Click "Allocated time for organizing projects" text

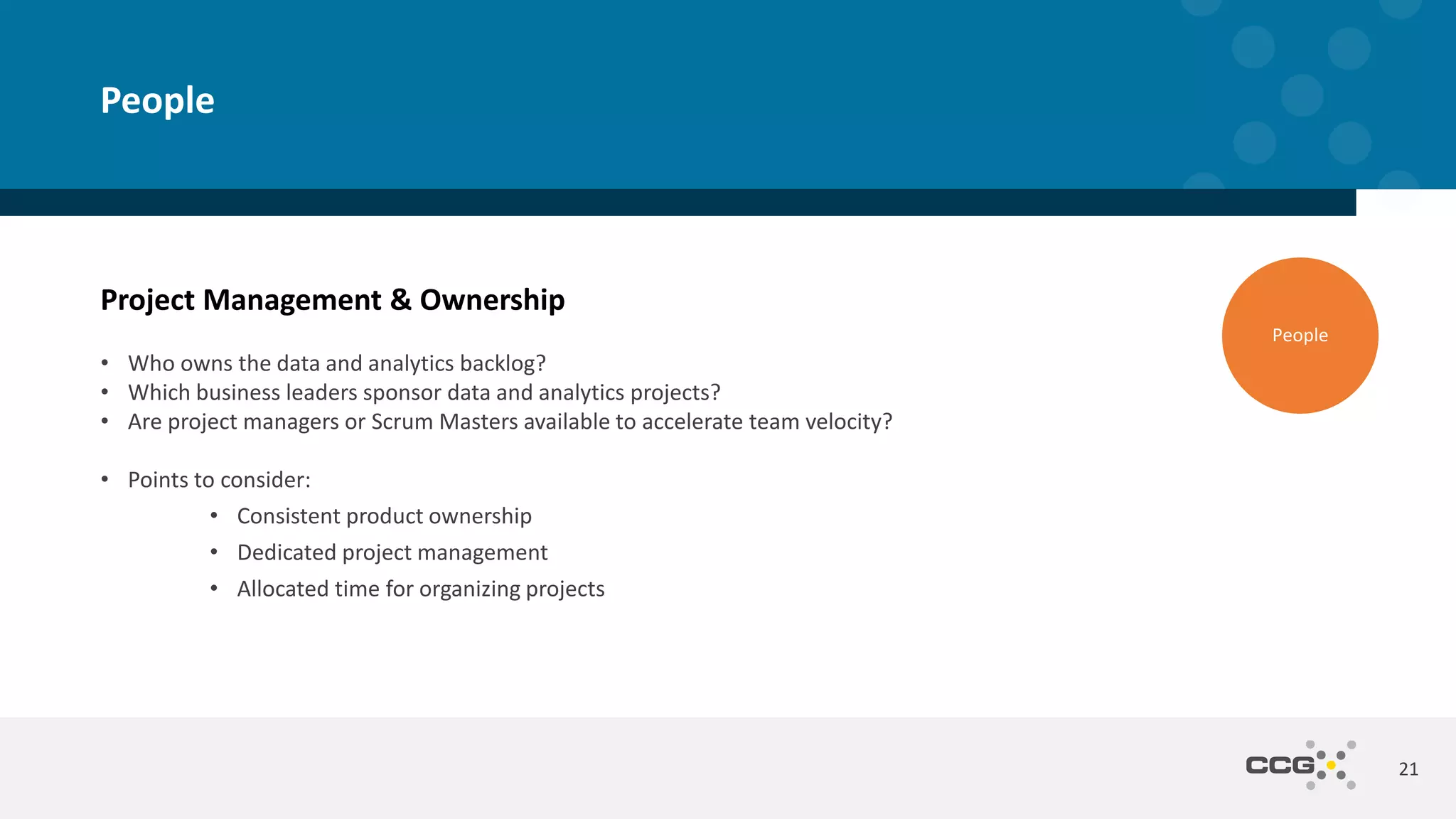pos(420,589)
